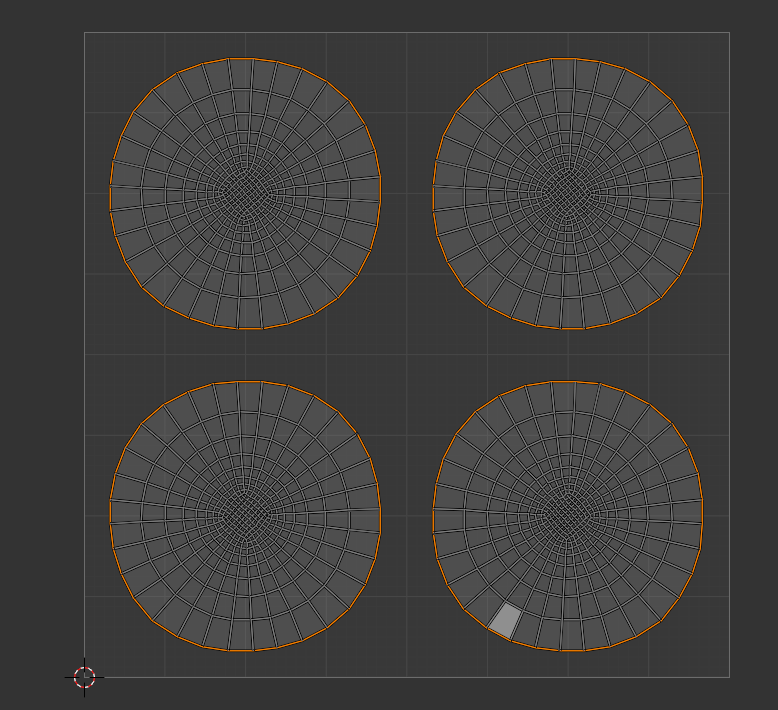The width and height of the screenshot is (778, 710).
Task: Click the bottommost orange edge of bottom-left island
Action: coord(241,650)
